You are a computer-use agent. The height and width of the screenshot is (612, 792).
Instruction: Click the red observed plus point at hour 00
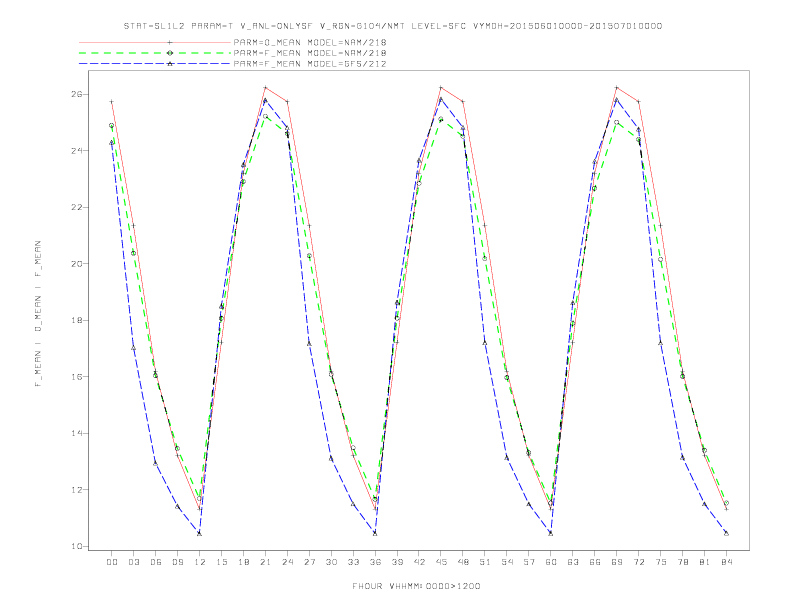tap(112, 102)
